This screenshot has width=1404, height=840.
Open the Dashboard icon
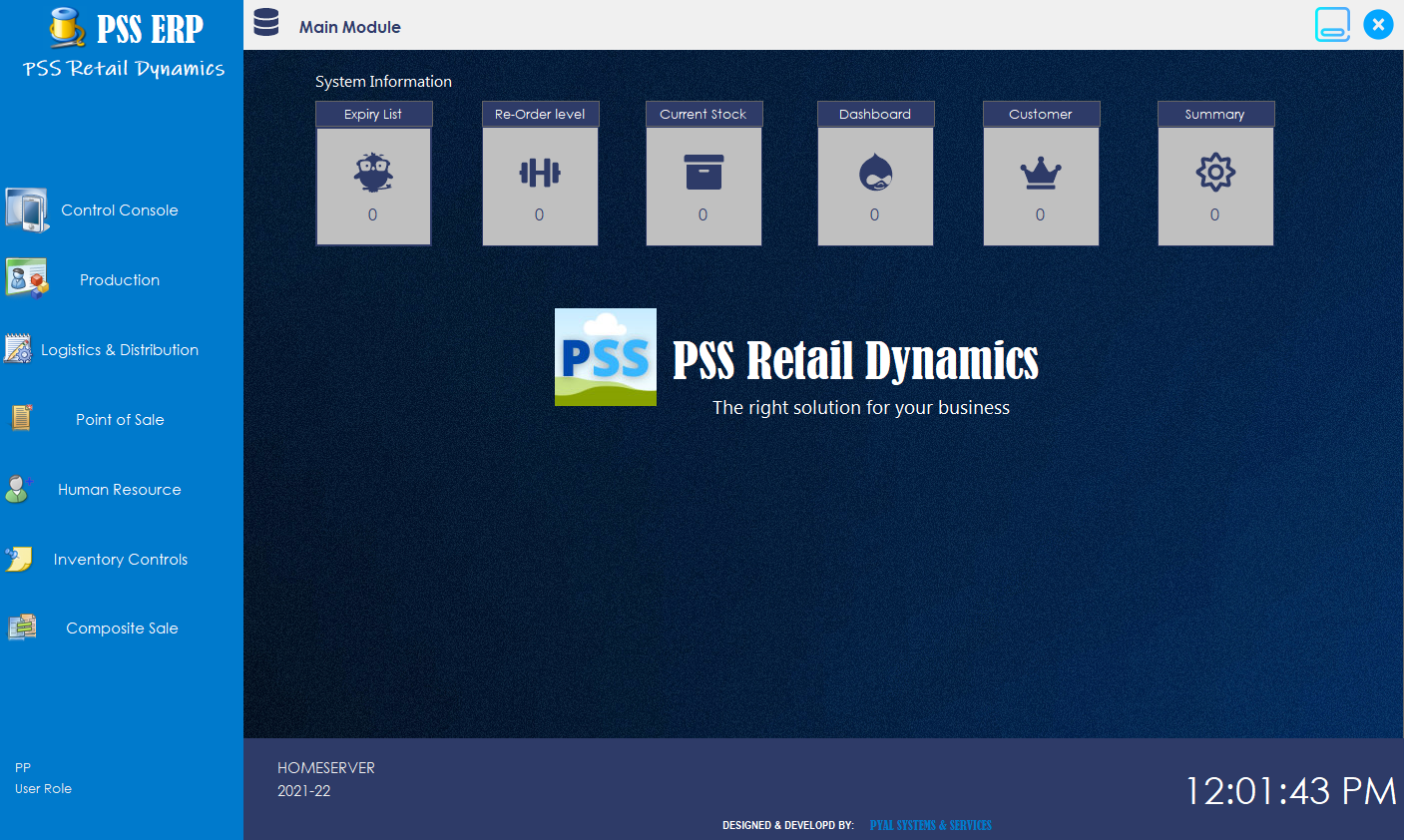(875, 173)
